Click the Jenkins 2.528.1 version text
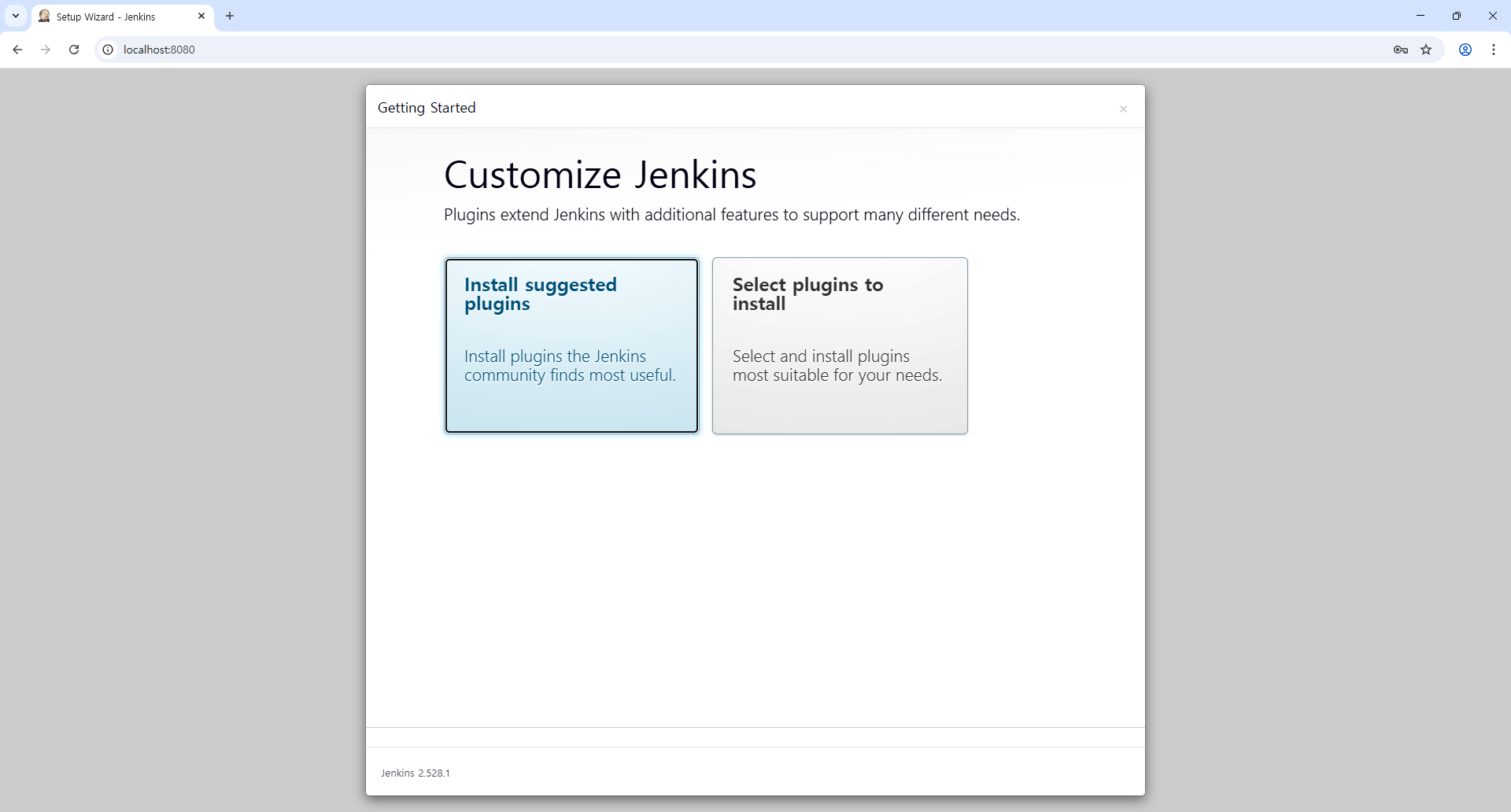Viewport: 1511px width, 812px height. (x=416, y=773)
